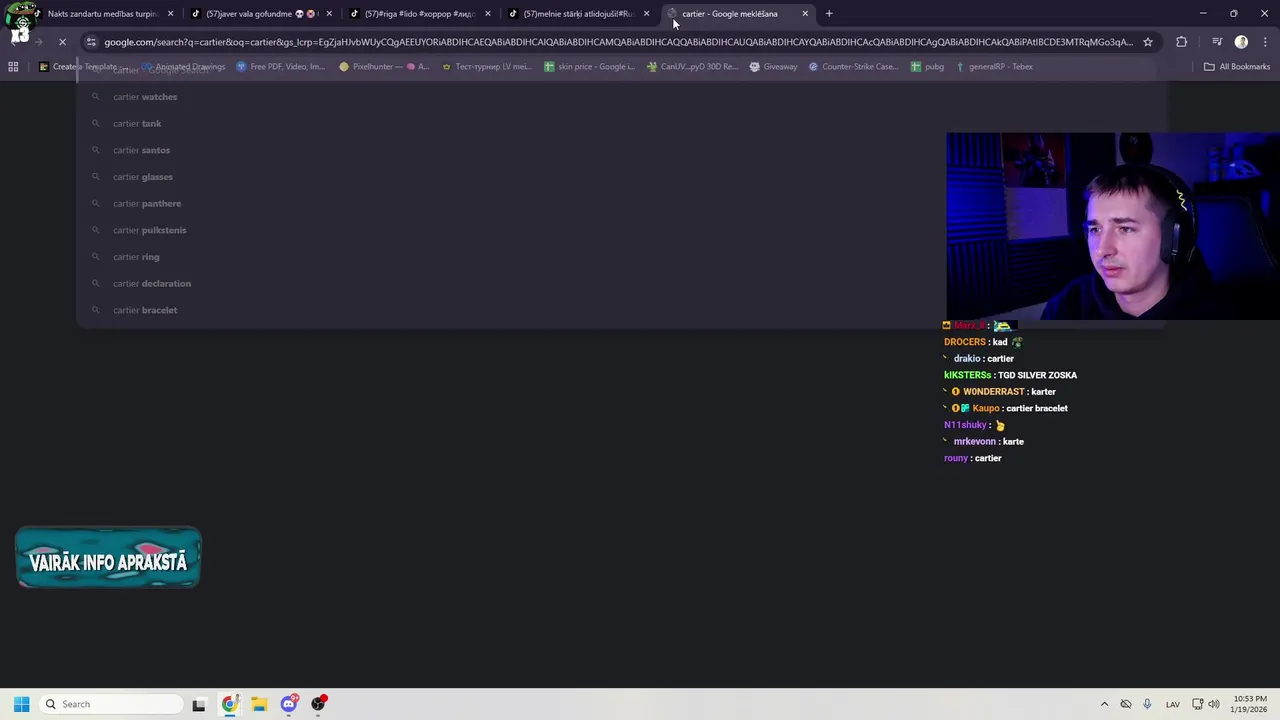Image resolution: width=1280 pixels, height=720 pixels.
Task: Choose the 'cartier panthere' suggestion
Action: coord(621,204)
